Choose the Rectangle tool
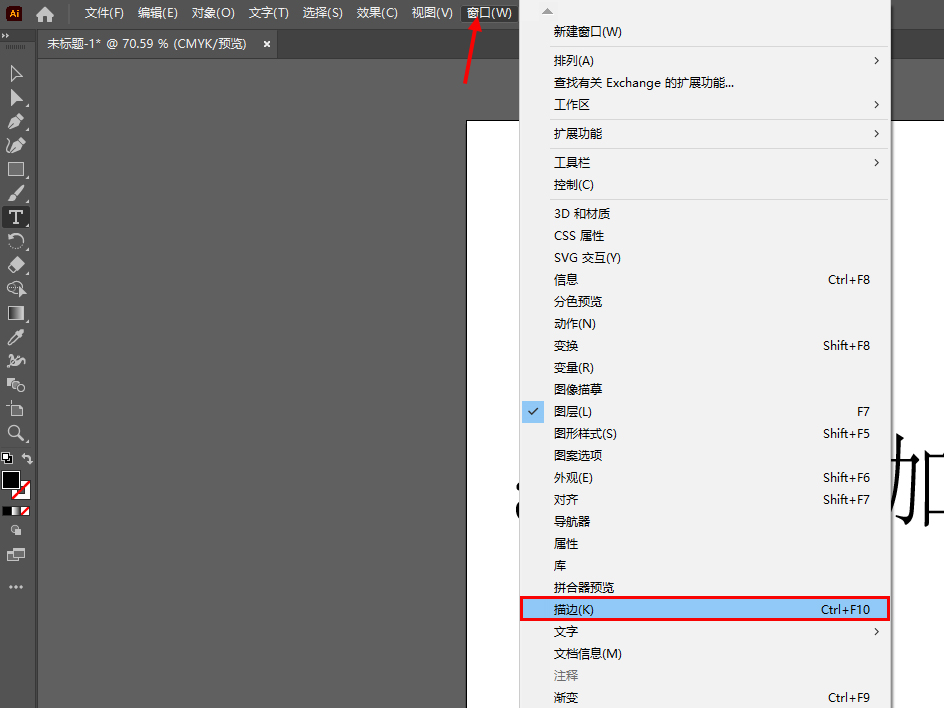This screenshot has height=708, width=944. pos(16,169)
